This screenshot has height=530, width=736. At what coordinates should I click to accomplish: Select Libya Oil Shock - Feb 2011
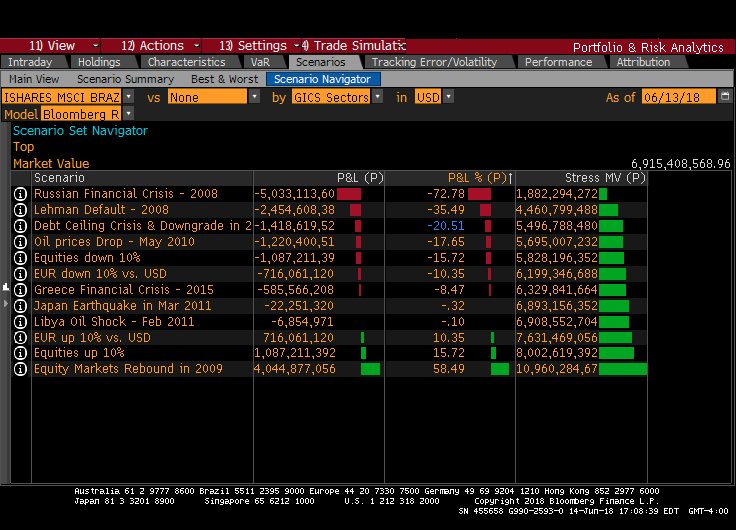pyautogui.click(x=114, y=322)
